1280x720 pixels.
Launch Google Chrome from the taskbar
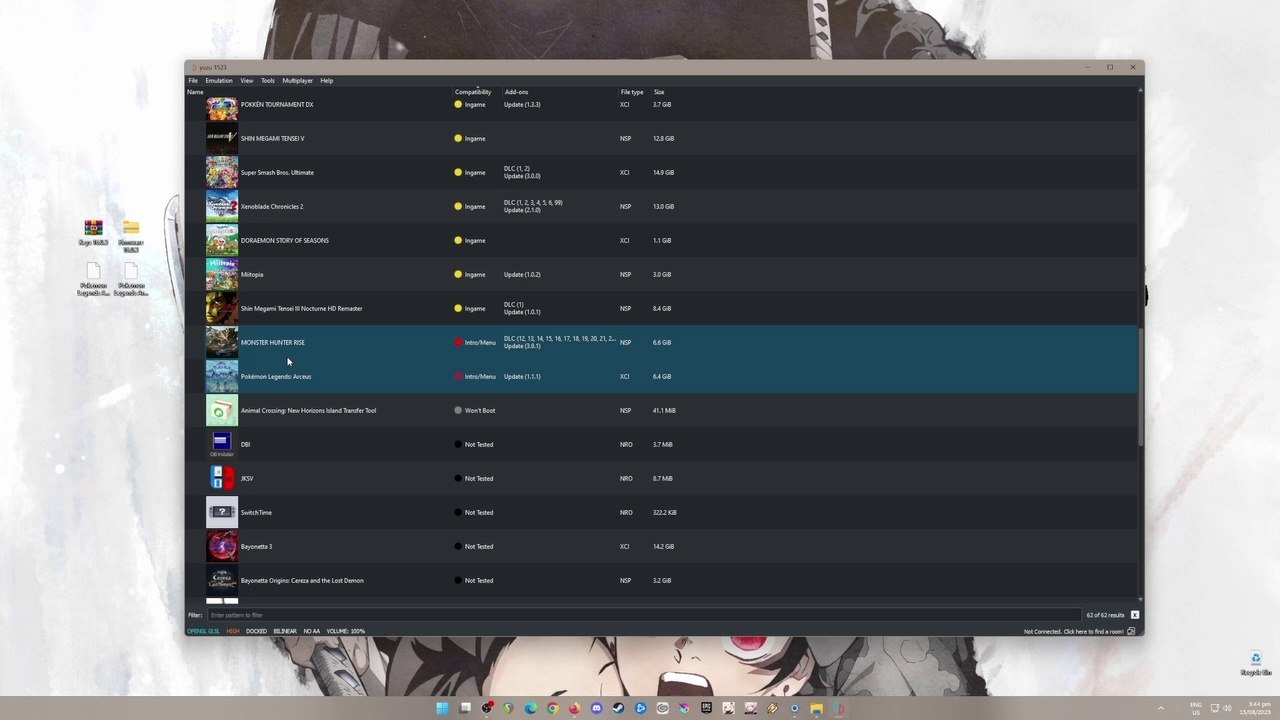(x=552, y=709)
